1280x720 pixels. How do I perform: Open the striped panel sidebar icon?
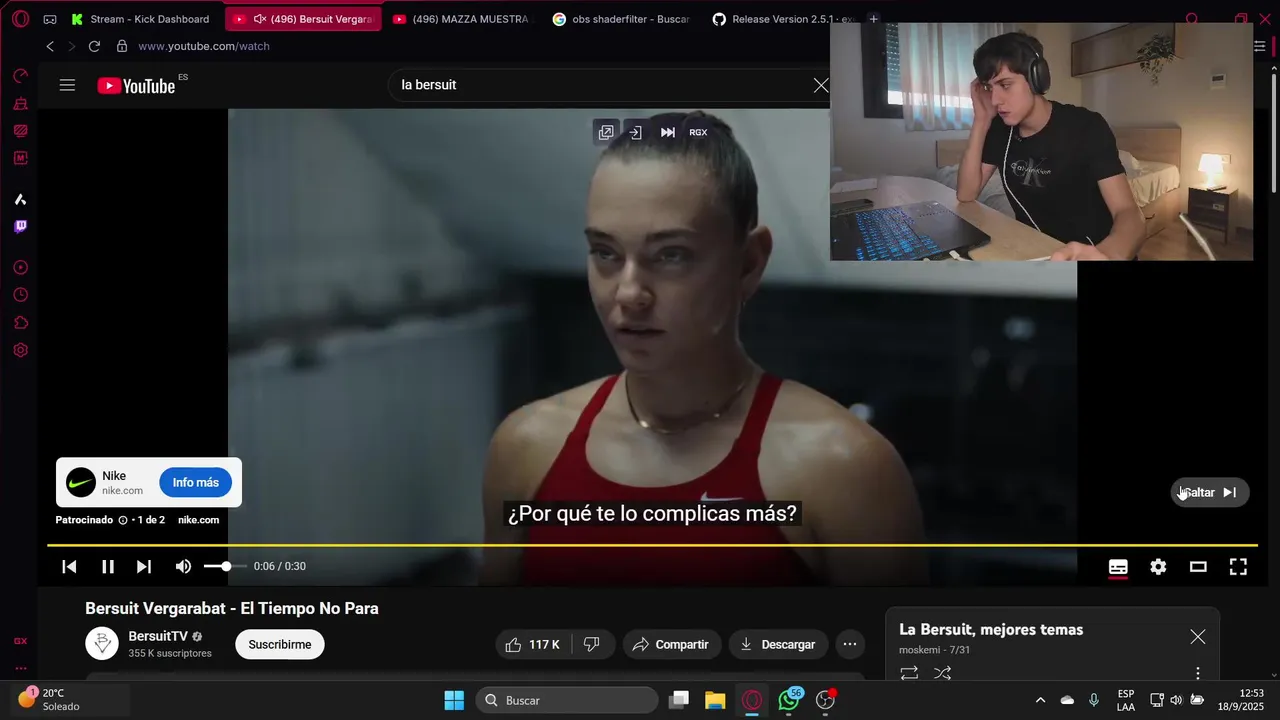[x=20, y=130]
